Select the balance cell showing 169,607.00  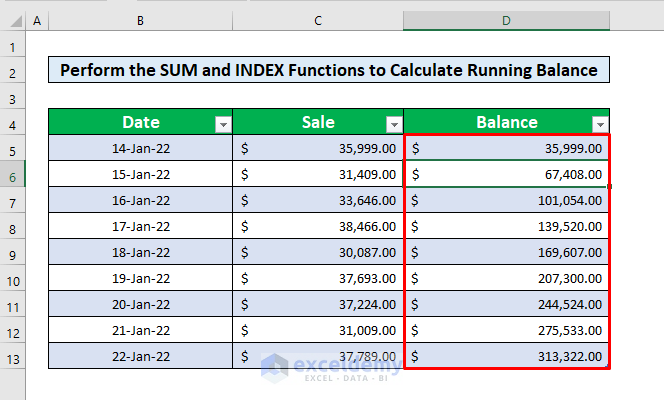[506, 252]
